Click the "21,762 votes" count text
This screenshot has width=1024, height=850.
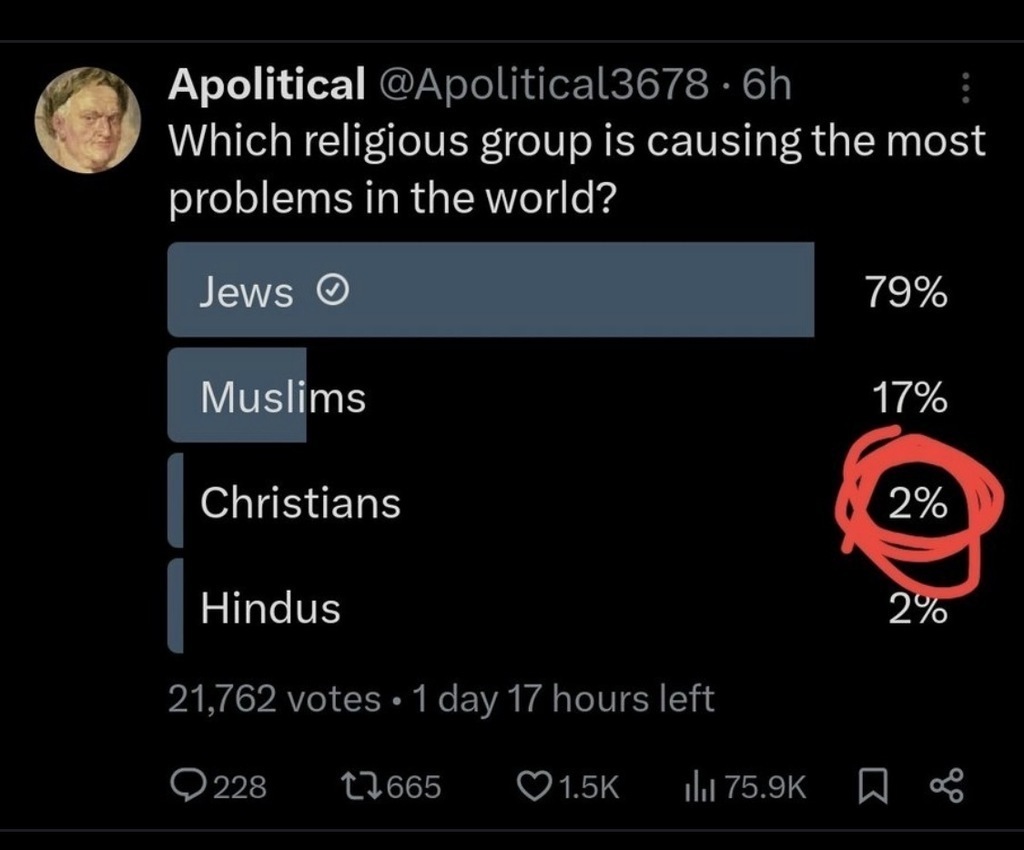point(273,699)
